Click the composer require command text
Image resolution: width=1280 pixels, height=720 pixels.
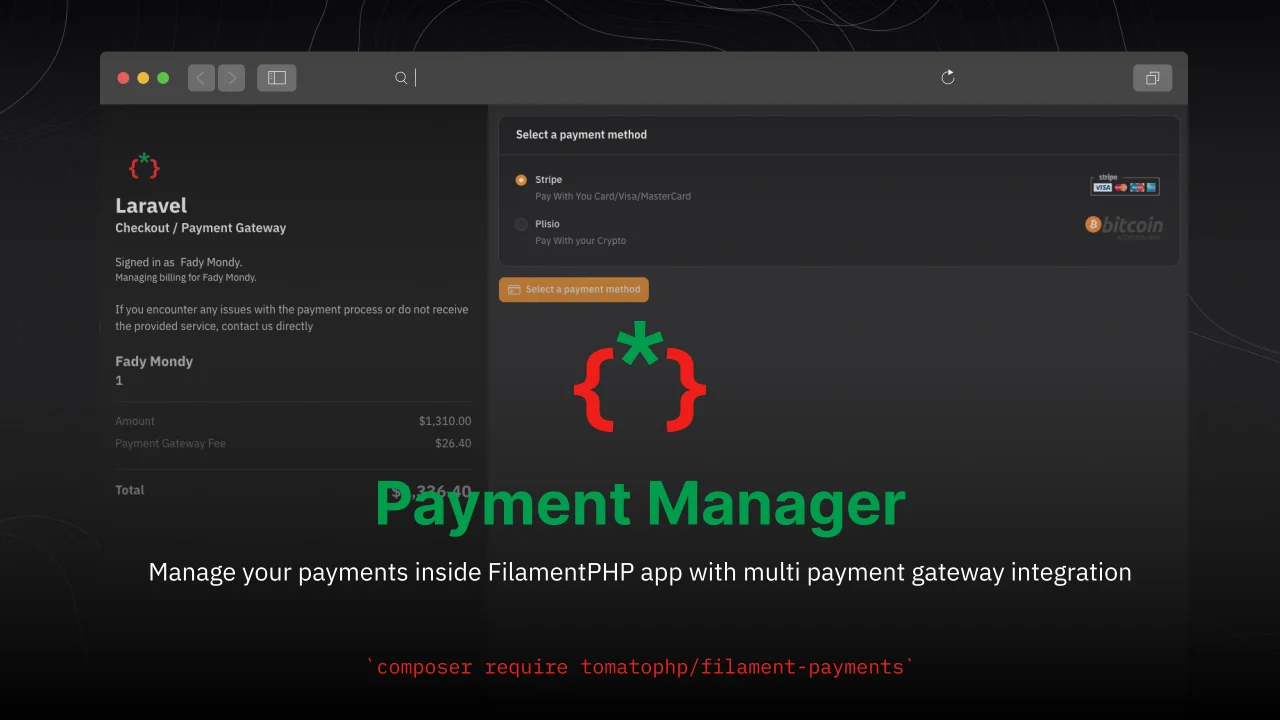640,667
